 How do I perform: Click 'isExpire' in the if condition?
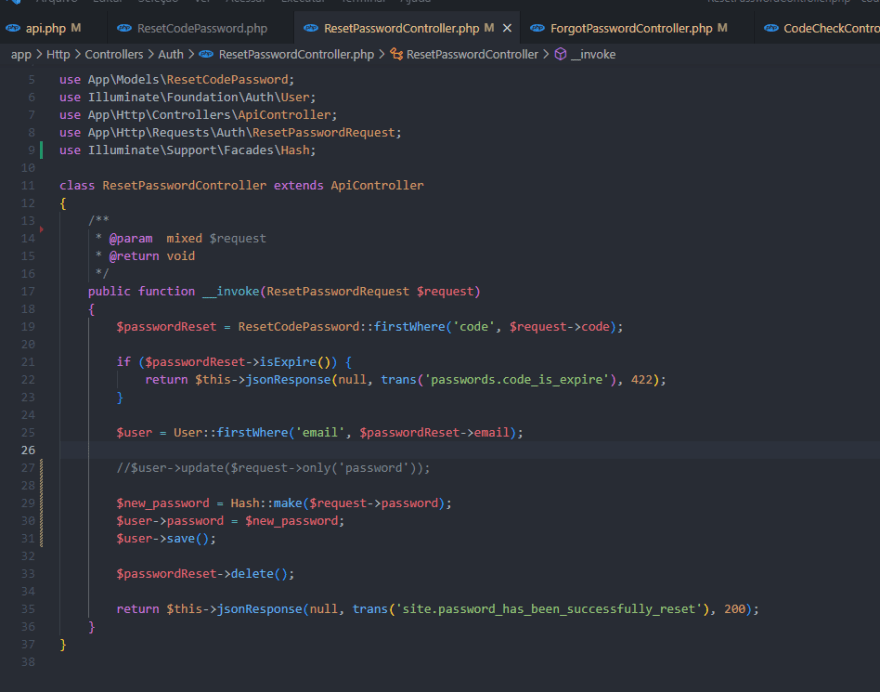288,362
